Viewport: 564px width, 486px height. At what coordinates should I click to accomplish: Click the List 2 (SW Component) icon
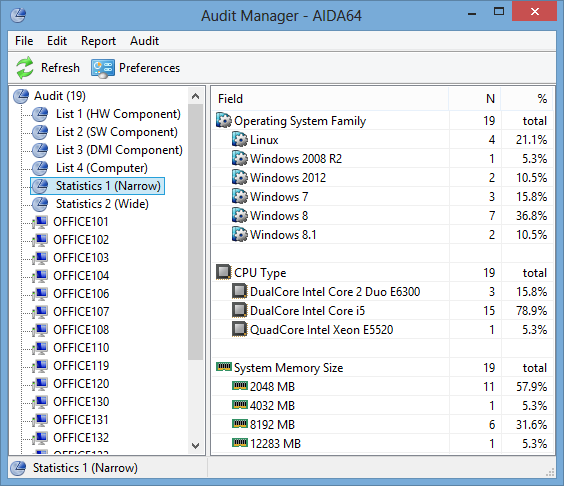click(x=40, y=132)
